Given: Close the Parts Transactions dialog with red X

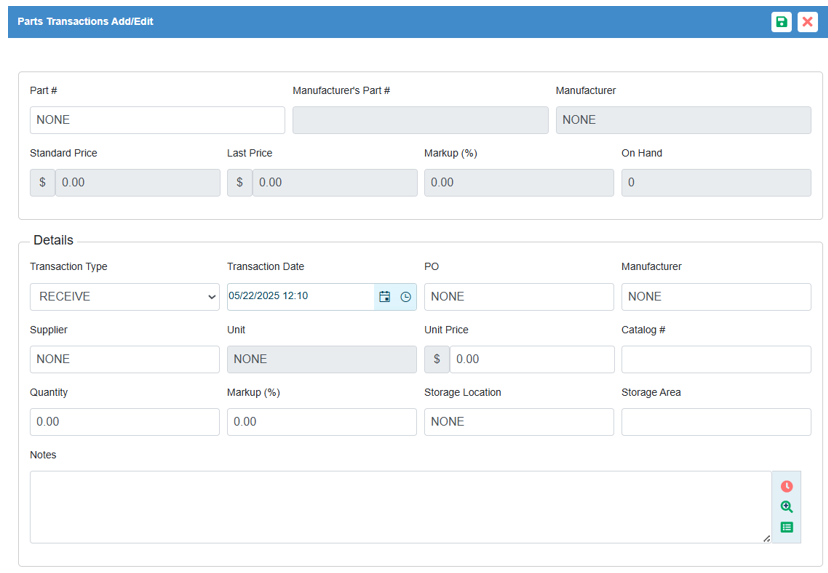Looking at the screenshot, I should pos(807,22).
